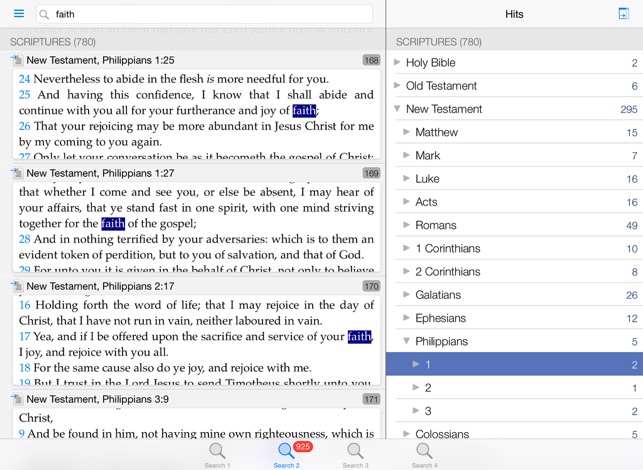Switch to Search 4 tab
This screenshot has width=643, height=470.
[x=424, y=455]
